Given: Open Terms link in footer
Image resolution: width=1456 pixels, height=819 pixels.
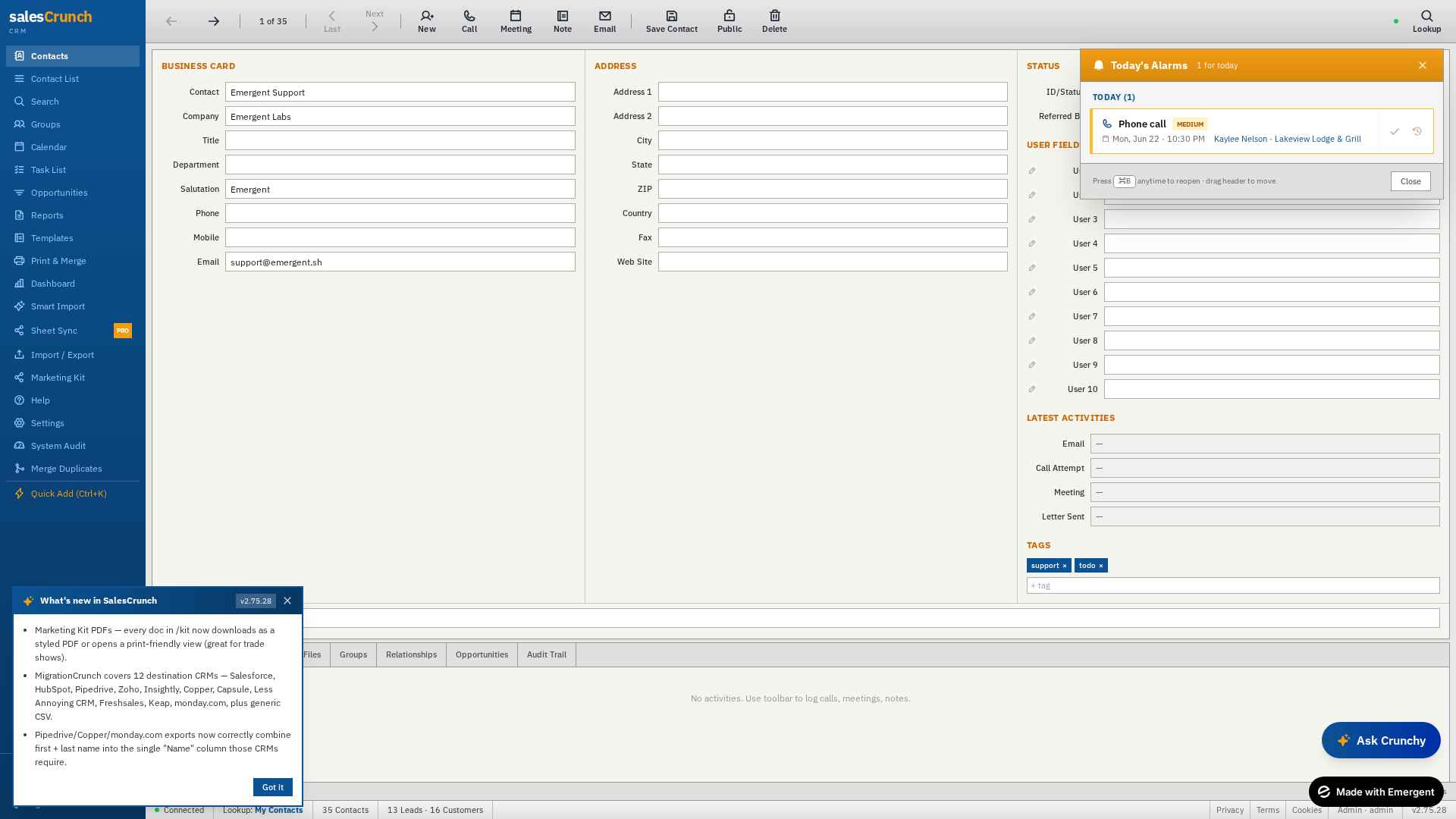Looking at the screenshot, I should pos(1268,810).
